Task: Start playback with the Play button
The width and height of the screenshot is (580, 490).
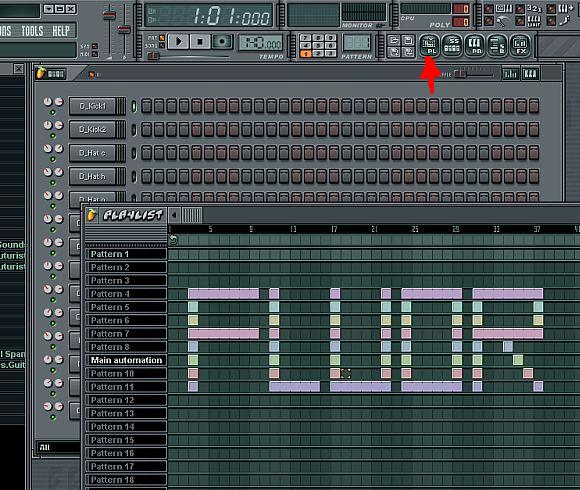Action: [x=178, y=41]
